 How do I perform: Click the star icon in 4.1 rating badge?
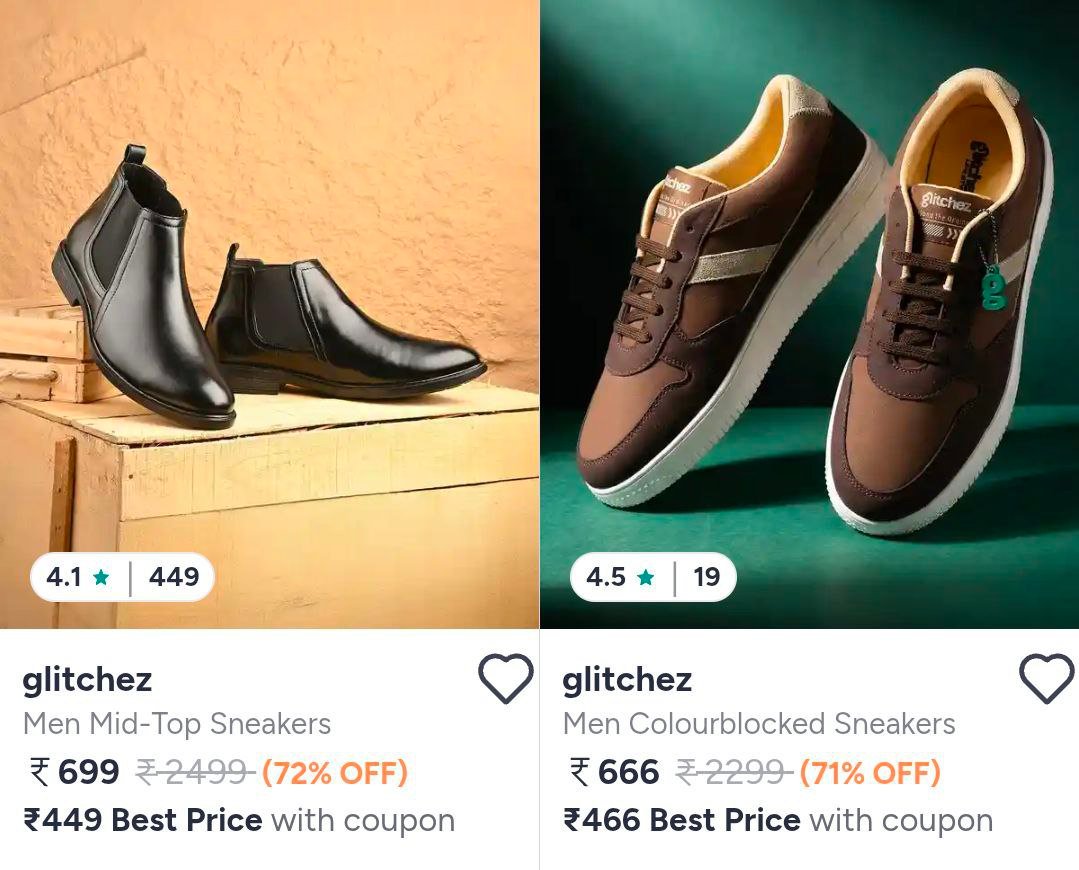[101, 577]
